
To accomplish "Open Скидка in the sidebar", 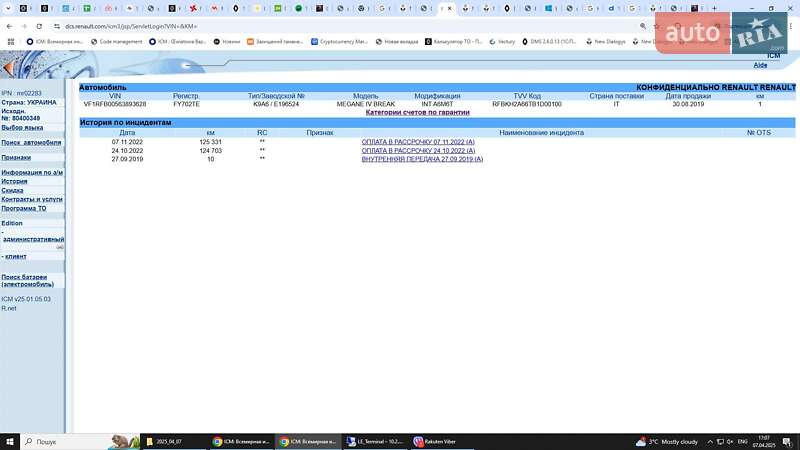I will pyautogui.click(x=12, y=190).
